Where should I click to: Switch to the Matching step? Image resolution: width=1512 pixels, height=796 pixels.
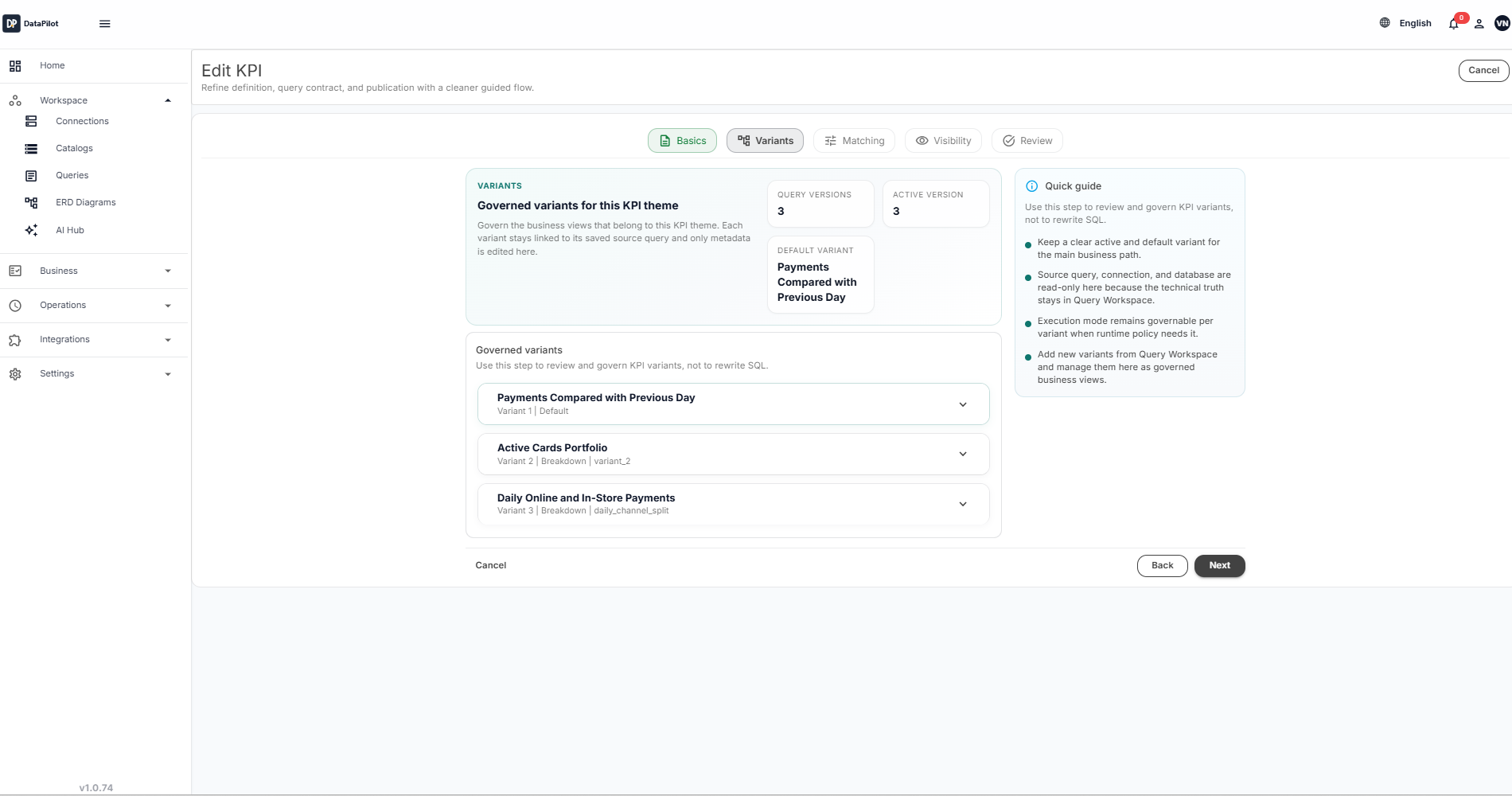pos(854,140)
